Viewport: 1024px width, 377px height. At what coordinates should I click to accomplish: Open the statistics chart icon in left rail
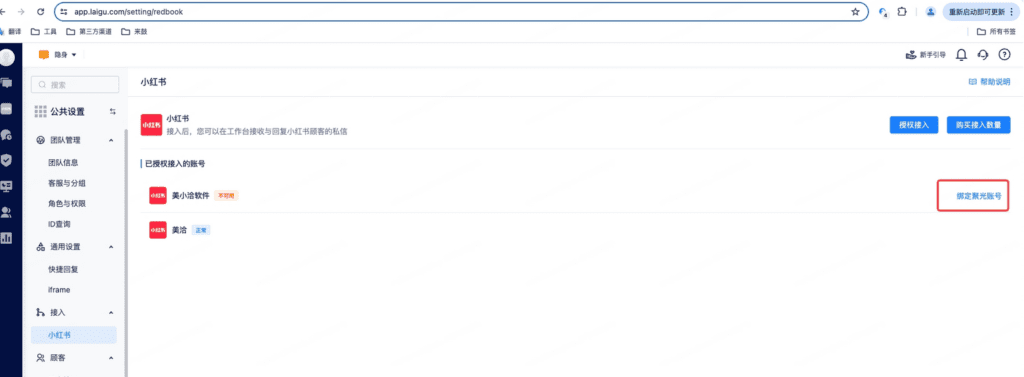coord(7,238)
